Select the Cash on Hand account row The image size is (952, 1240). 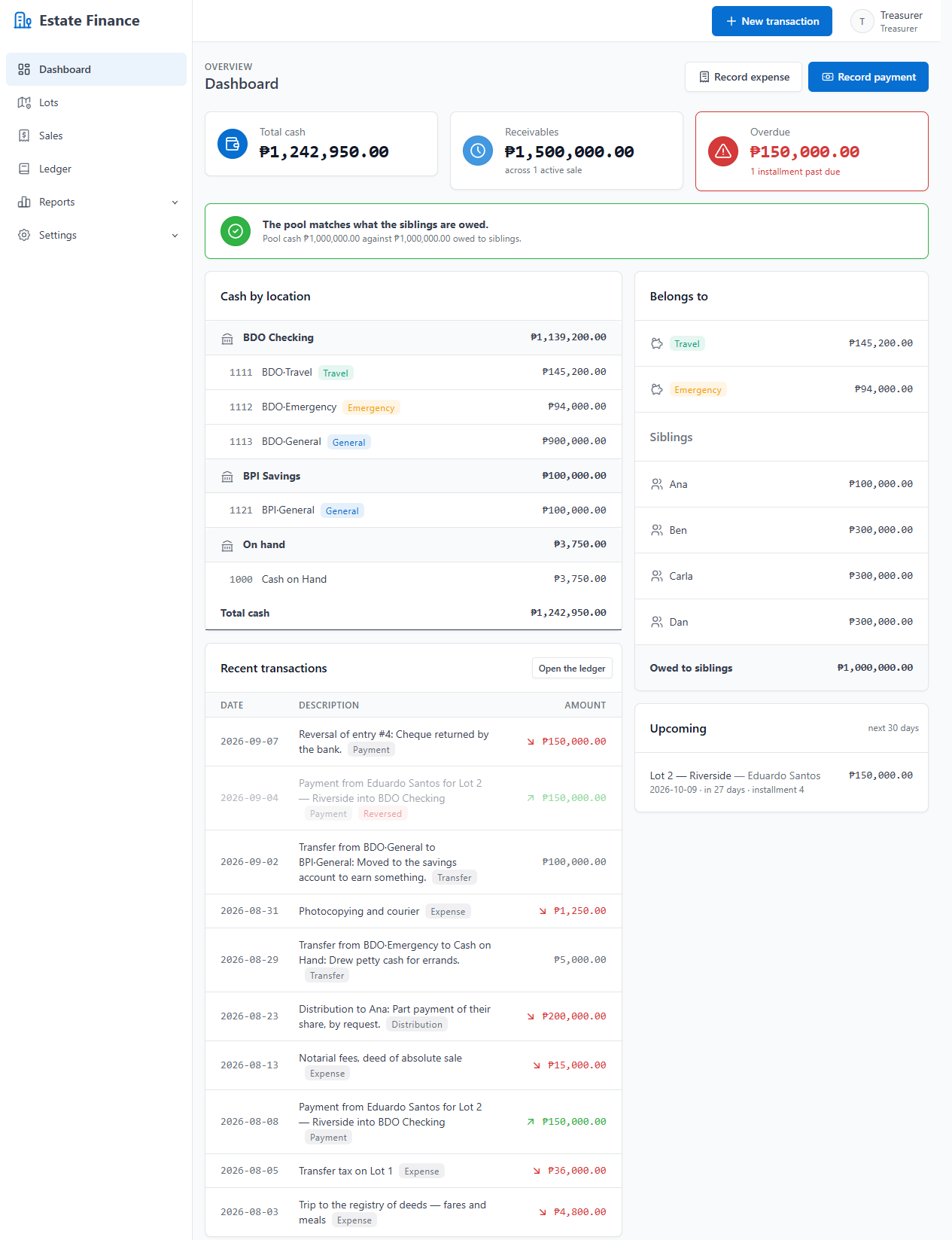[x=413, y=579]
